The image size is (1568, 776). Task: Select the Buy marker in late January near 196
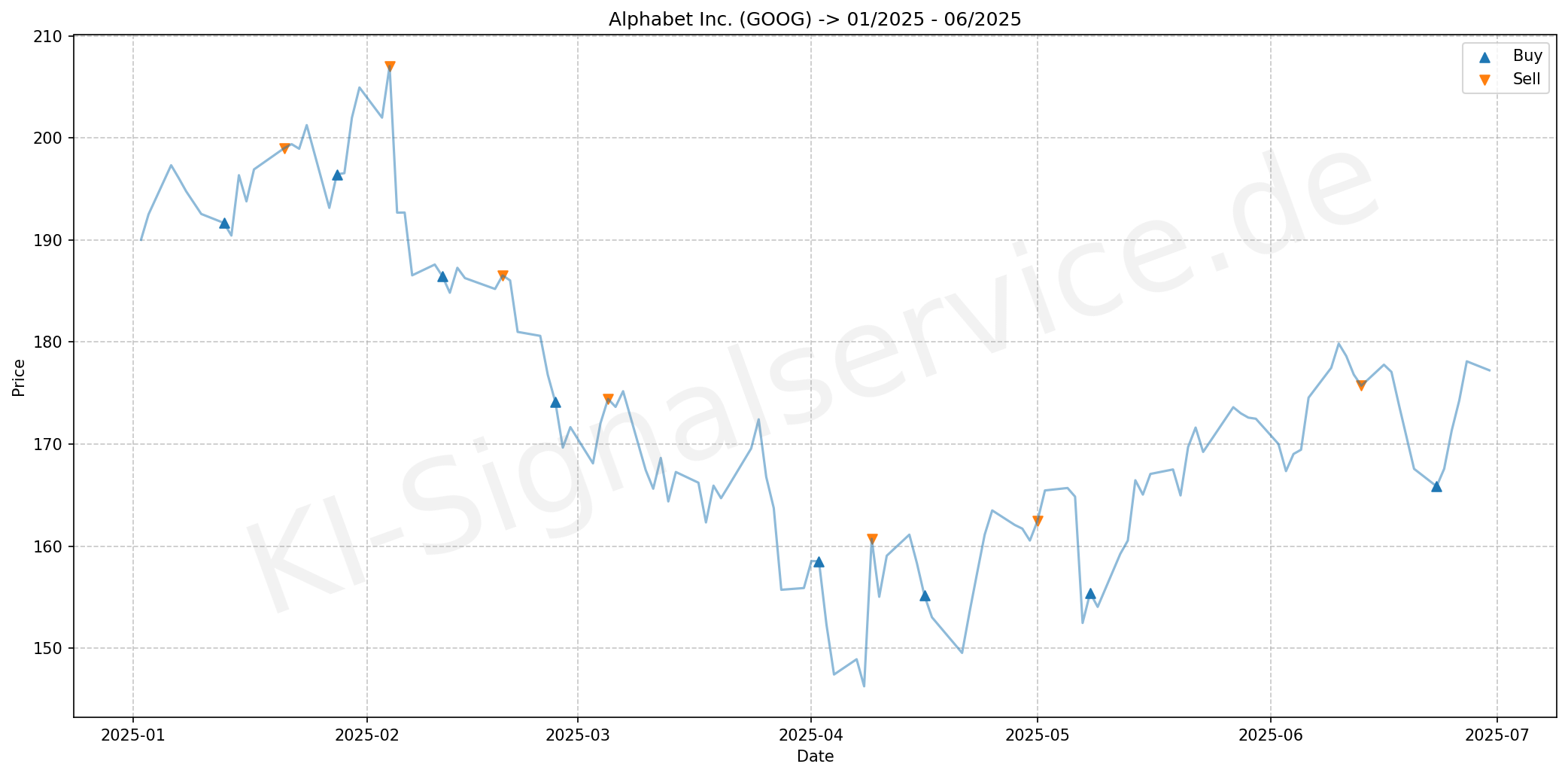(337, 175)
